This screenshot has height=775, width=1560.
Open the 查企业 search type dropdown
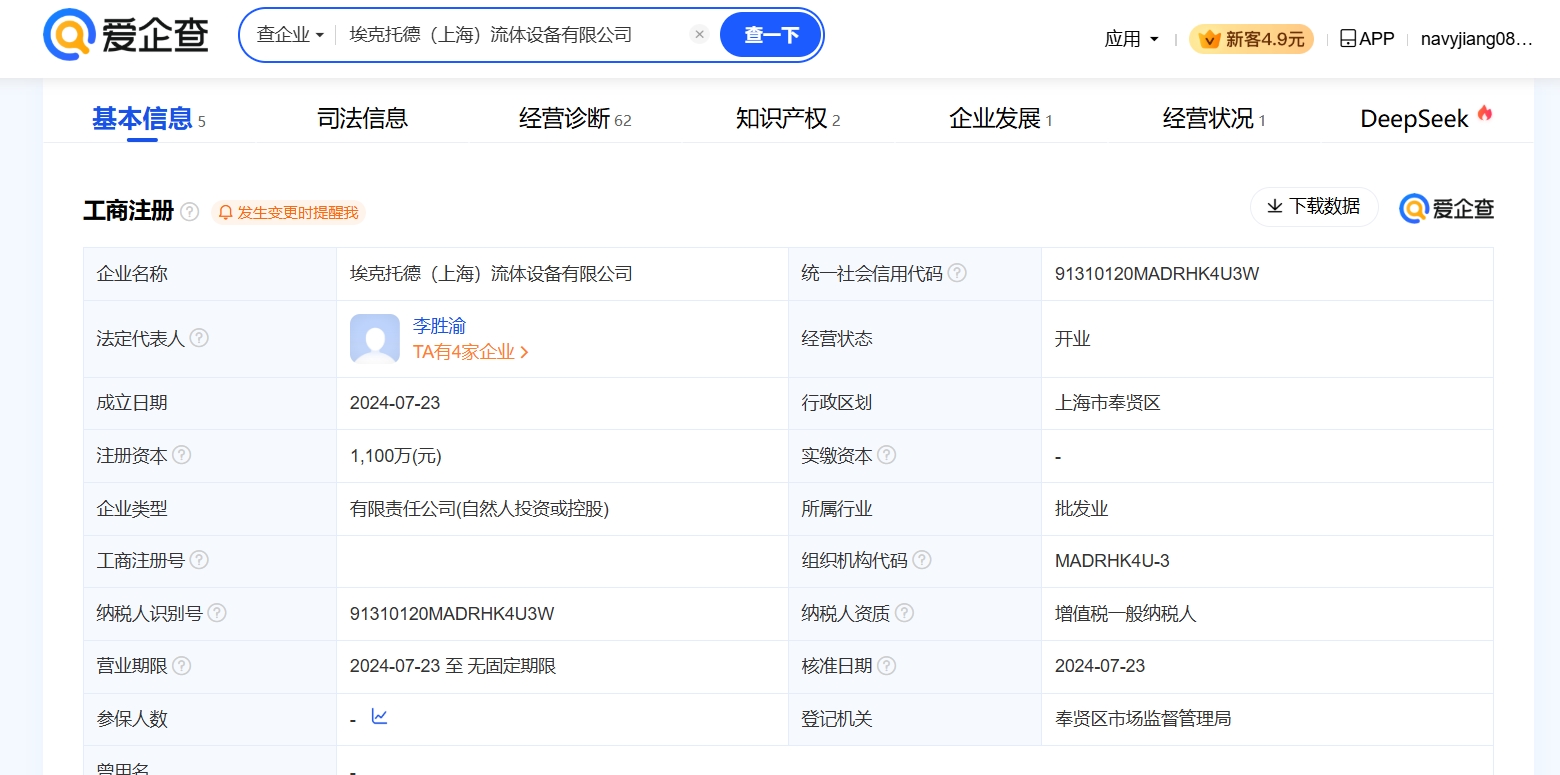point(290,35)
